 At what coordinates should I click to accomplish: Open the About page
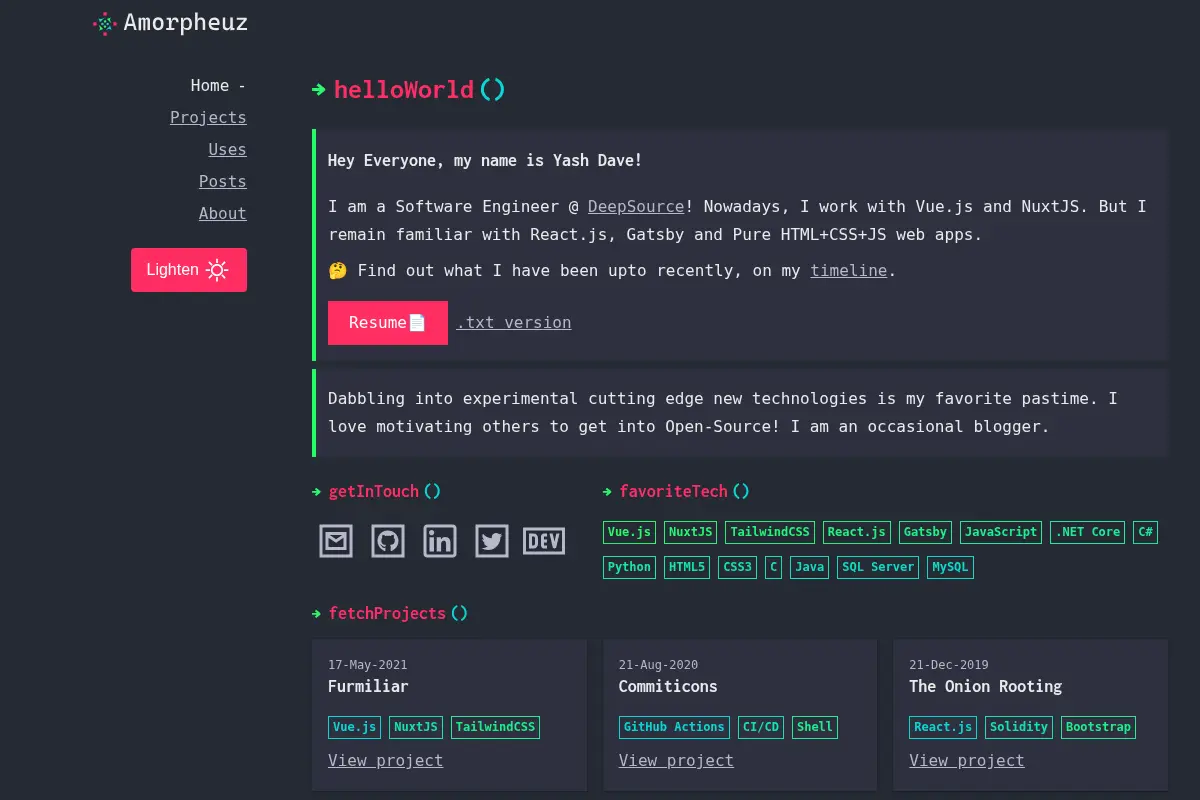223,214
